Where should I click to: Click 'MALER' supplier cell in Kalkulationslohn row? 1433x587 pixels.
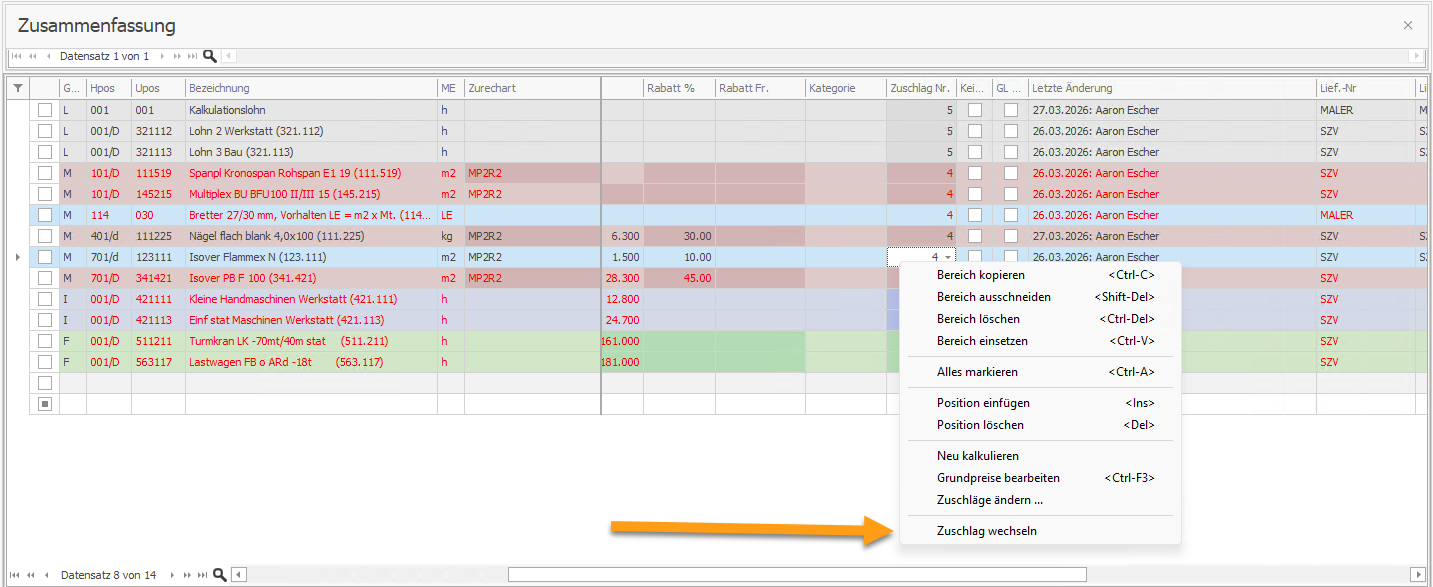point(1366,110)
